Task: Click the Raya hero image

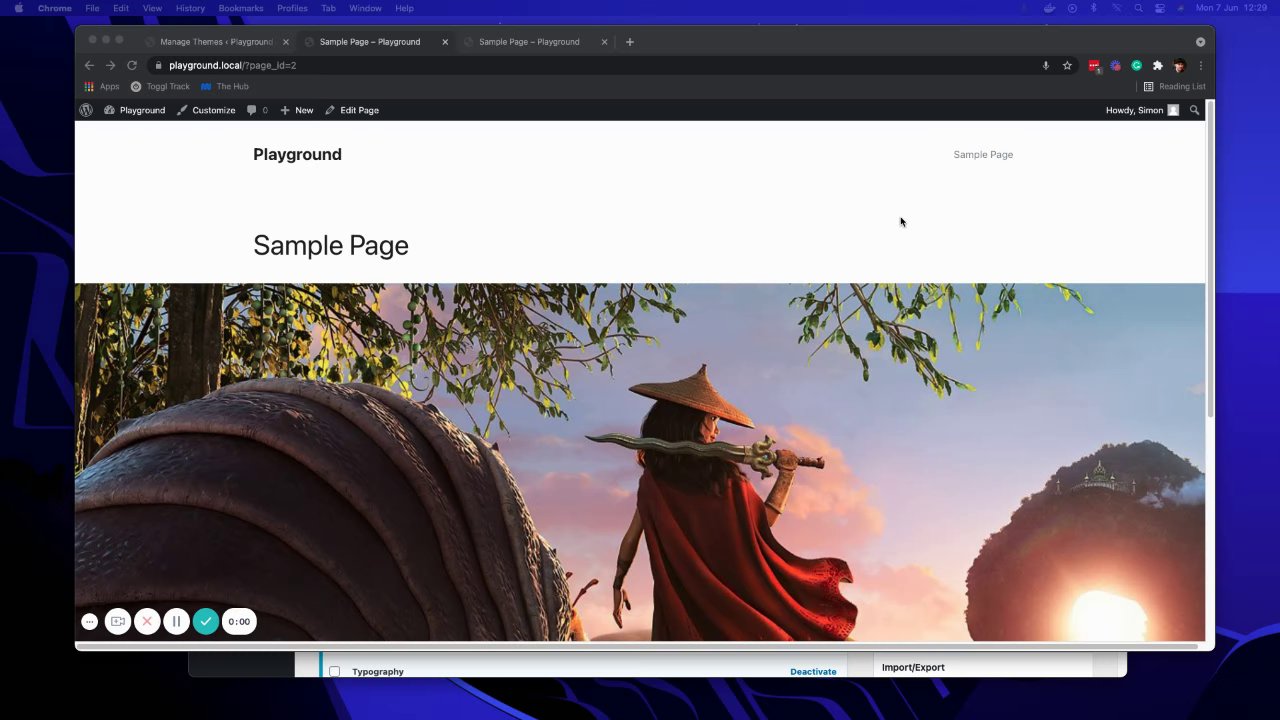Action: [640, 462]
